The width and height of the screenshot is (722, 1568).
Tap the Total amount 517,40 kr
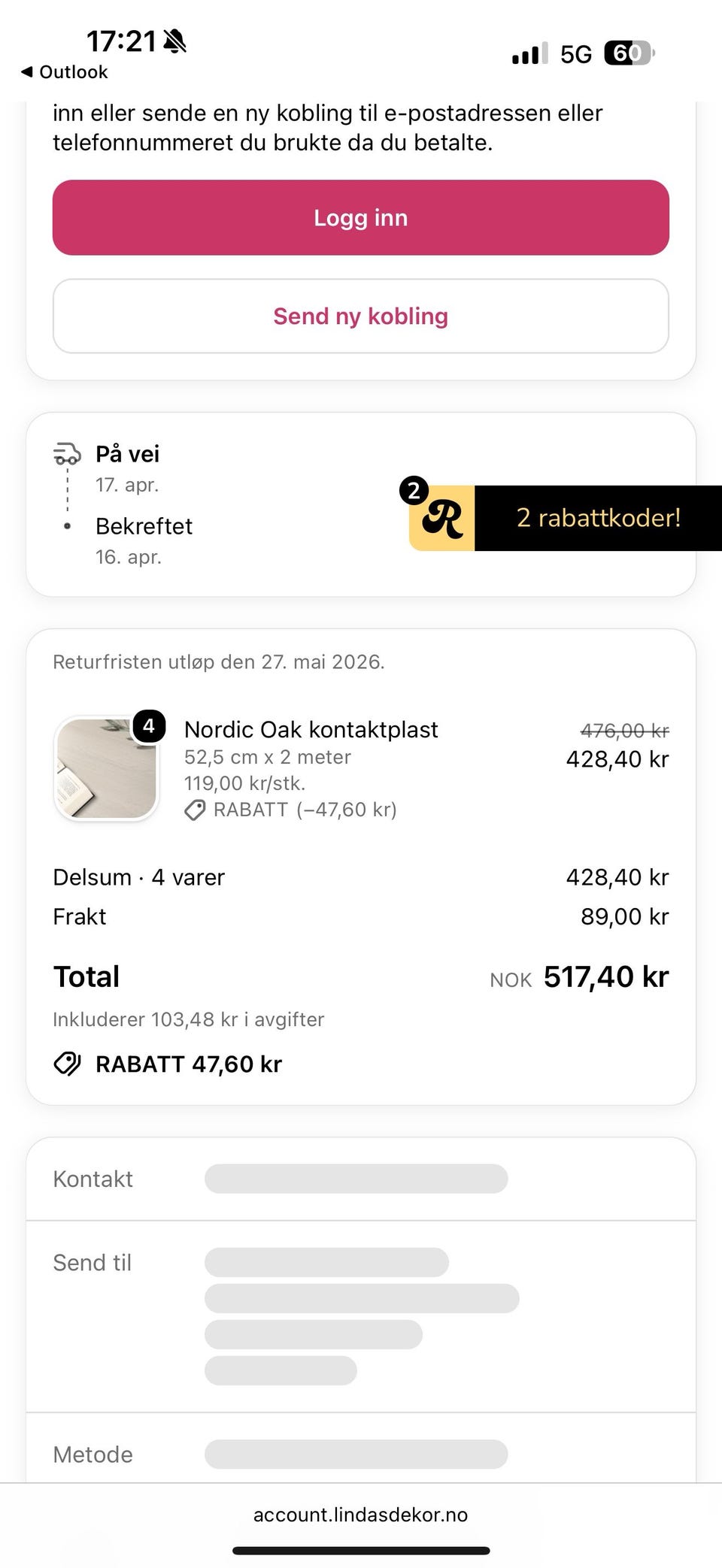(606, 976)
